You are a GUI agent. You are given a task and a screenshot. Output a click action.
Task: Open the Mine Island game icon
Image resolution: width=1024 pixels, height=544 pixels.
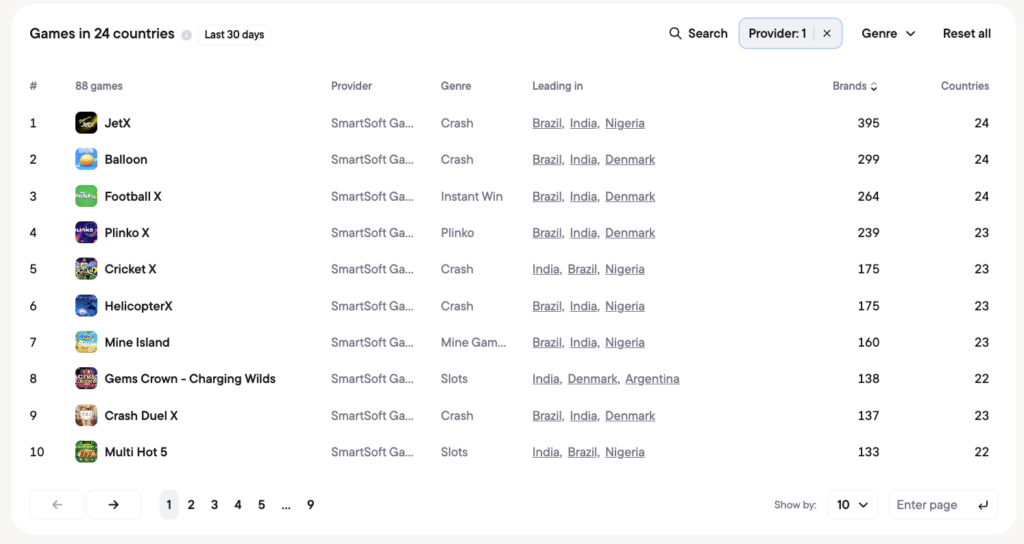pyautogui.click(x=86, y=342)
